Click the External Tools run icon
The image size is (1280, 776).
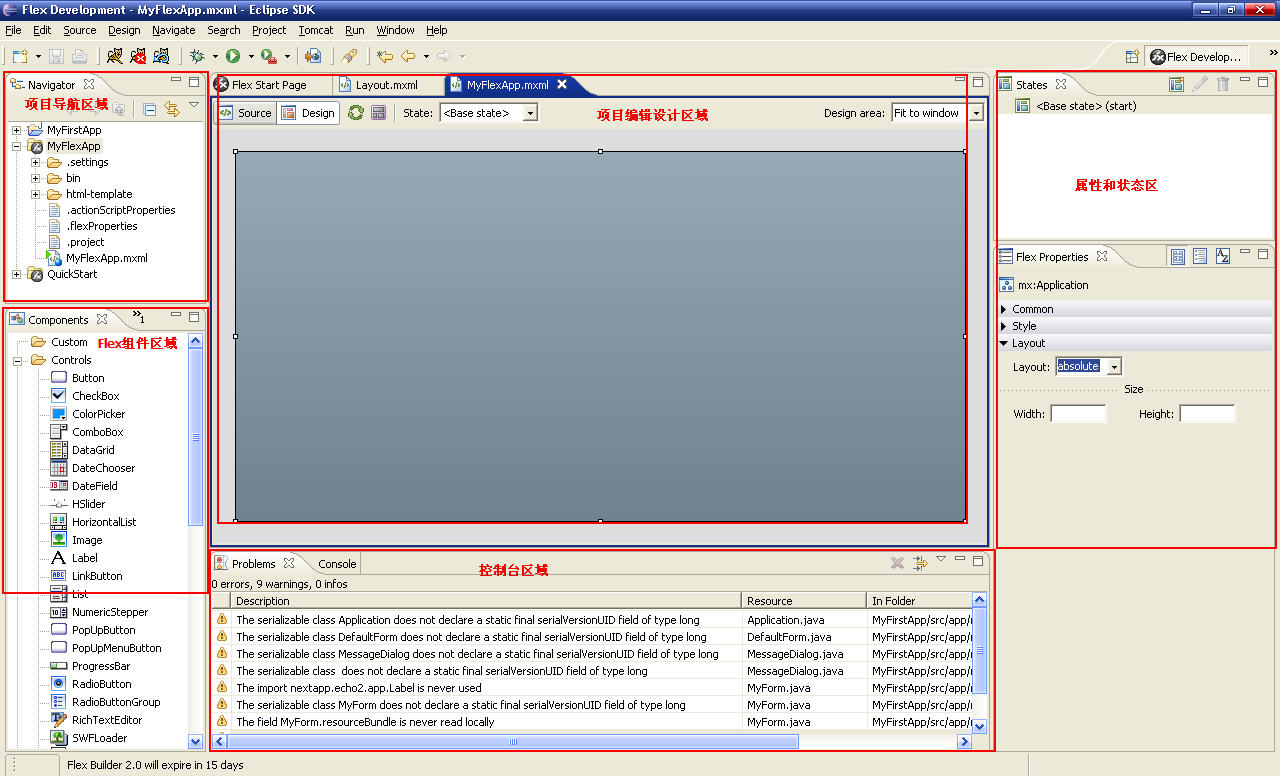pos(268,56)
